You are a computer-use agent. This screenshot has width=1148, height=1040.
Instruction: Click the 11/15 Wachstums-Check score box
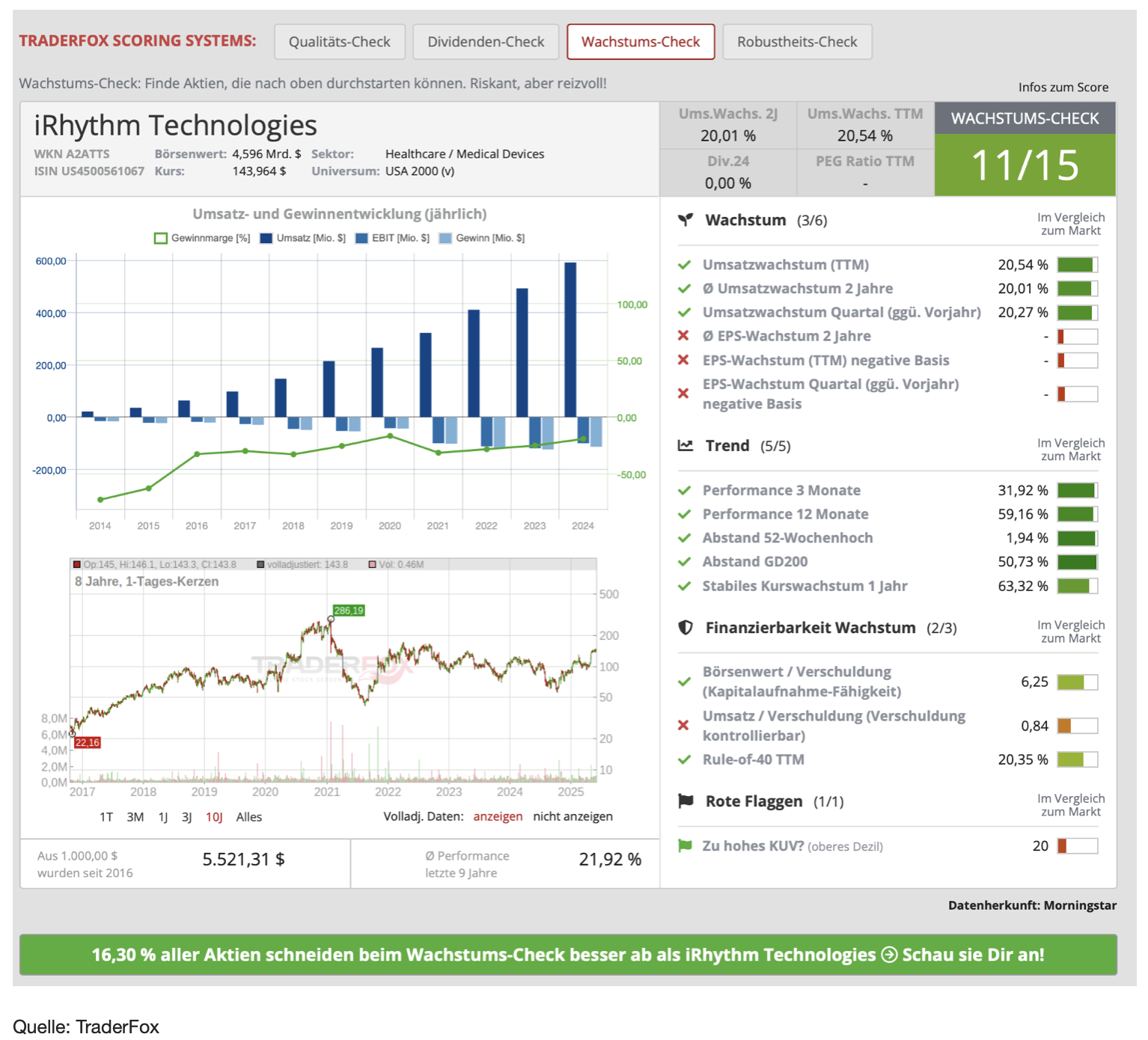coord(1025,165)
